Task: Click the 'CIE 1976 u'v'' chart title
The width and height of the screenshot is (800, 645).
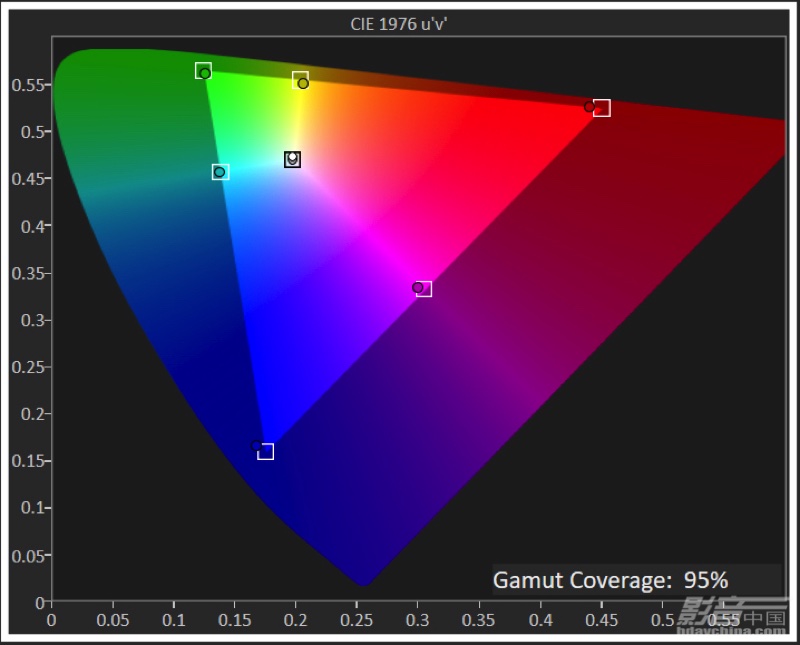Action: pyautogui.click(x=398, y=24)
